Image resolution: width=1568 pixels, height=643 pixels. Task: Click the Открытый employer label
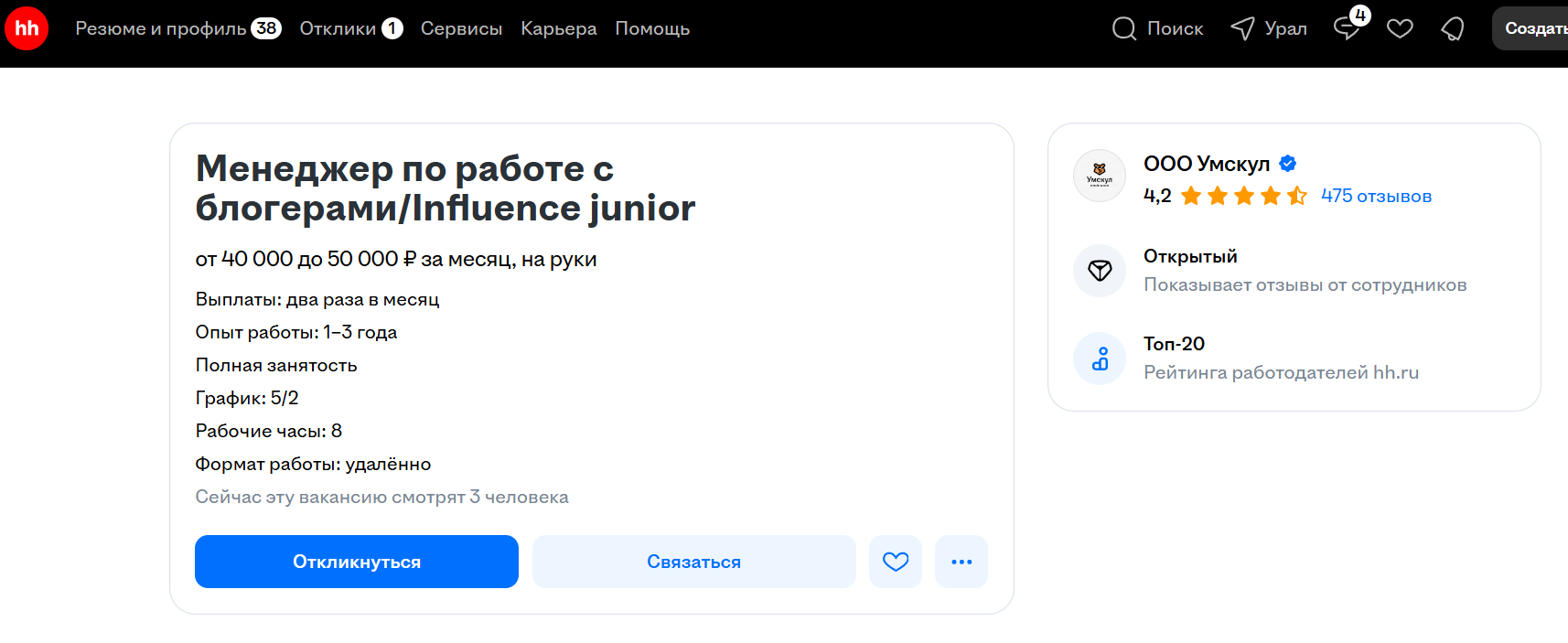click(1190, 256)
